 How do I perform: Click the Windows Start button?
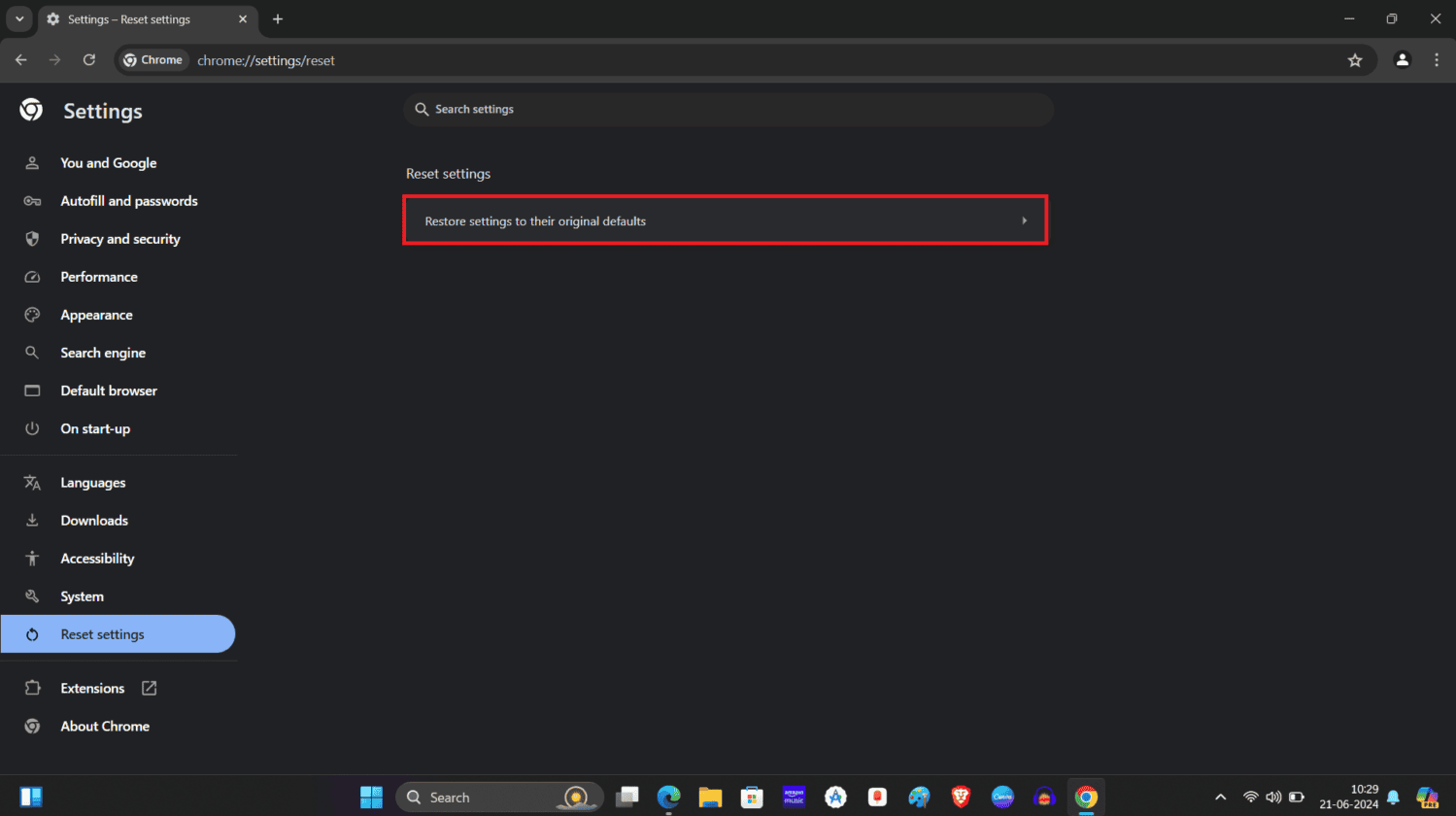tap(371, 798)
